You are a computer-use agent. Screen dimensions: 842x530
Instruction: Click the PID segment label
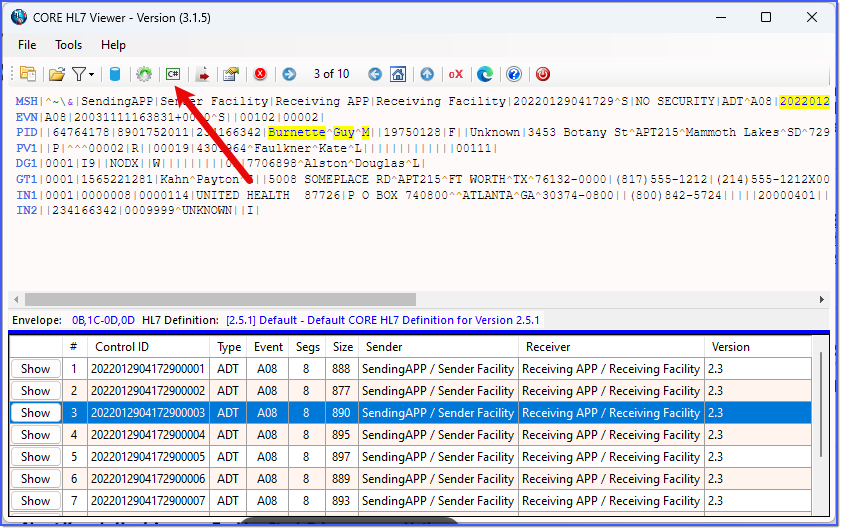pos(26,133)
